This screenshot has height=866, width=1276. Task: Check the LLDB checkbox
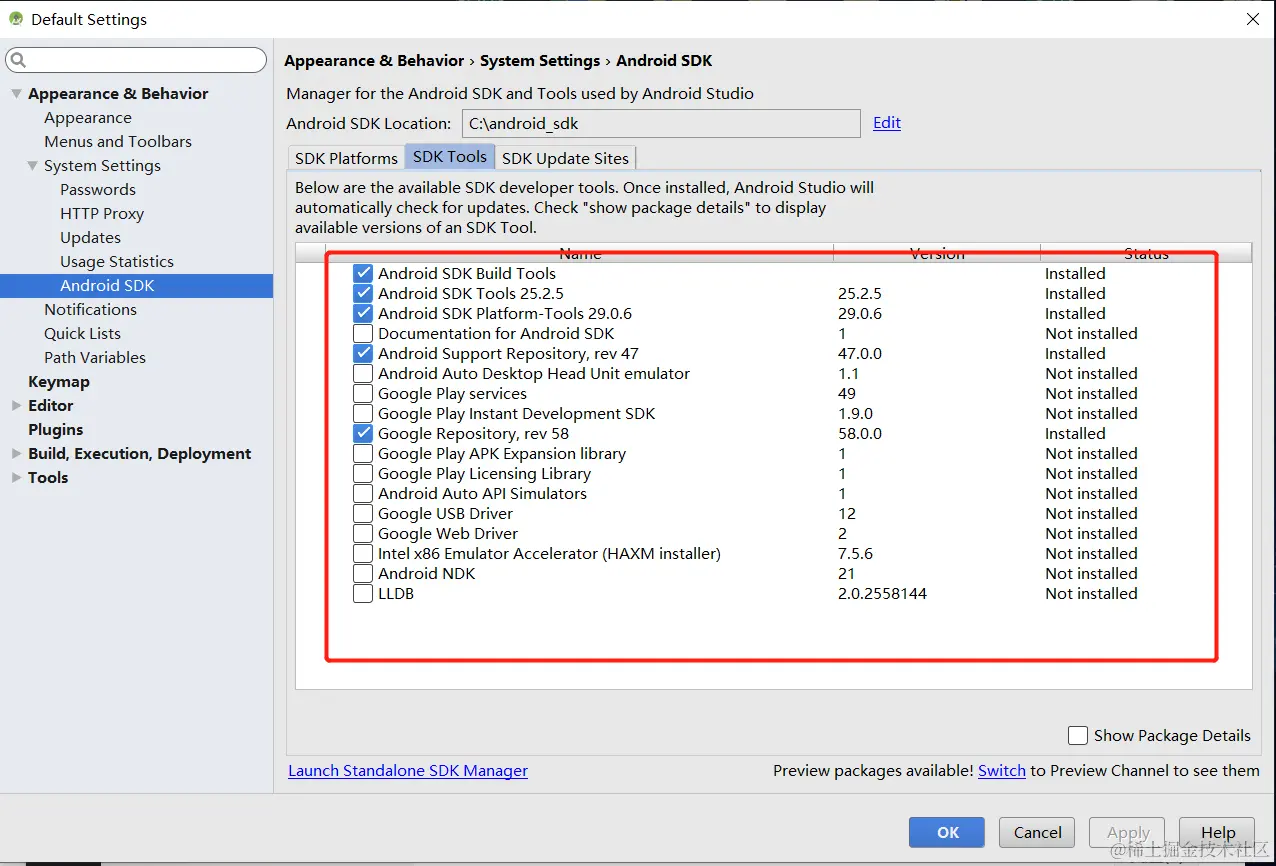click(x=363, y=594)
